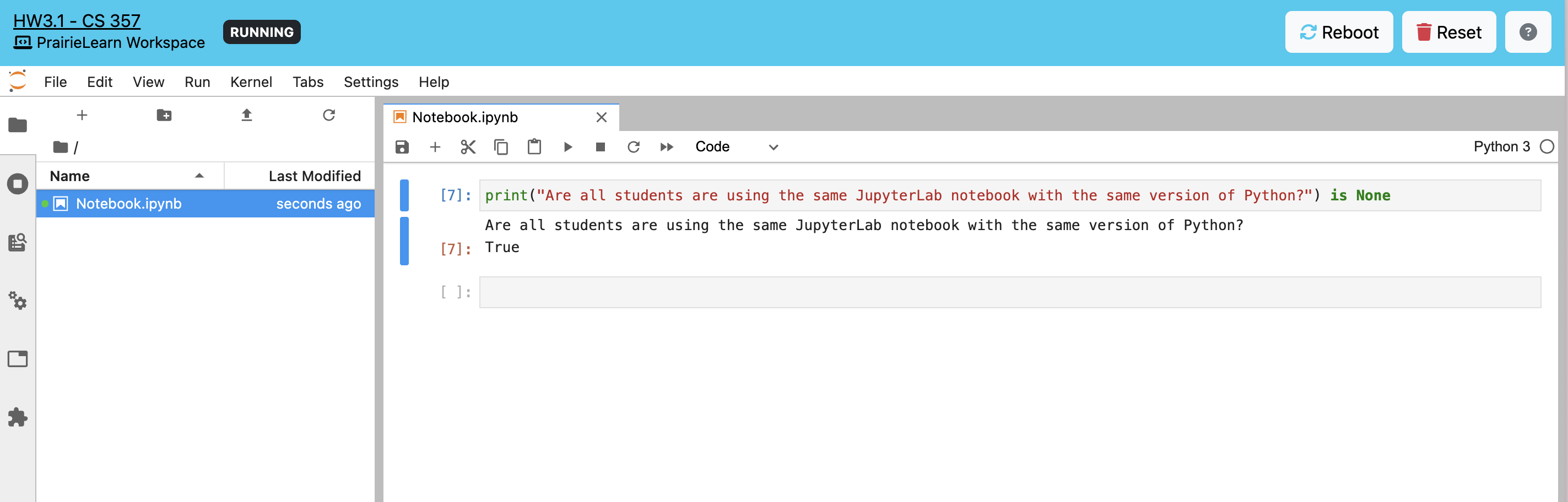The width and height of the screenshot is (1568, 502).
Task: Sort files by Last Modified column
Action: click(300, 176)
